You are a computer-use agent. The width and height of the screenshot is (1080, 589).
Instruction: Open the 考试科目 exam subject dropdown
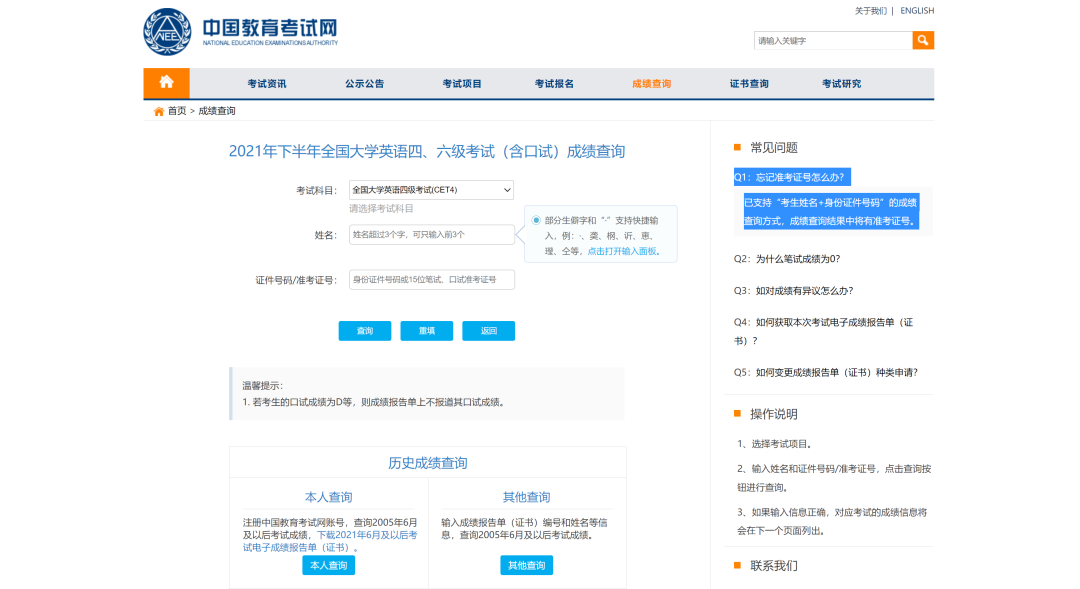click(x=431, y=189)
